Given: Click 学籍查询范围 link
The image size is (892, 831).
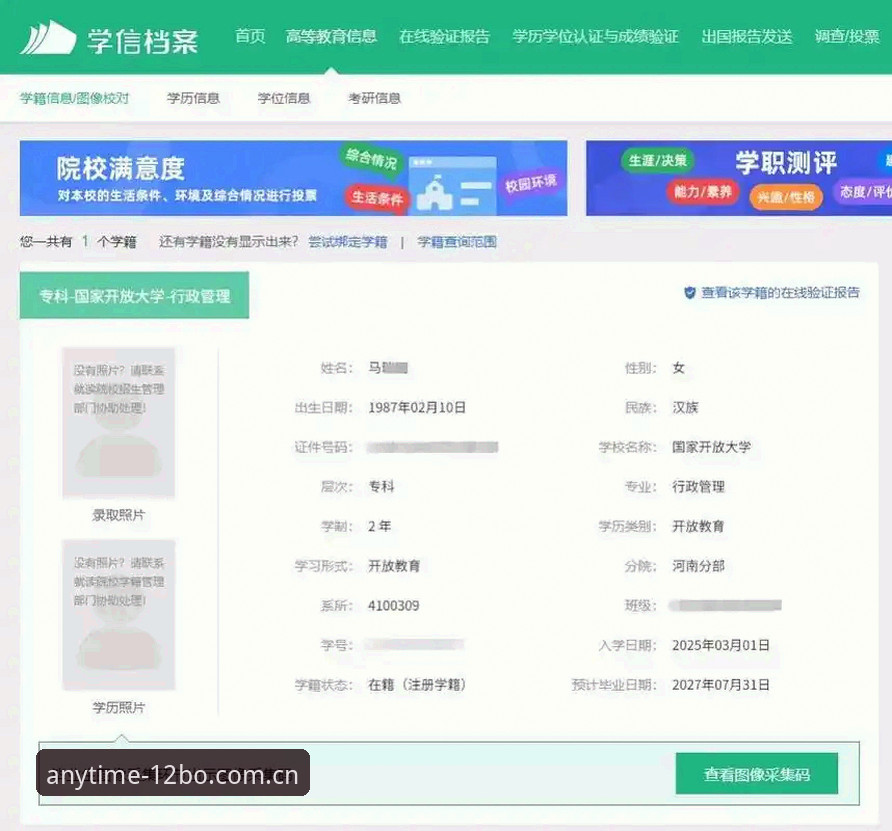Looking at the screenshot, I should (457, 242).
